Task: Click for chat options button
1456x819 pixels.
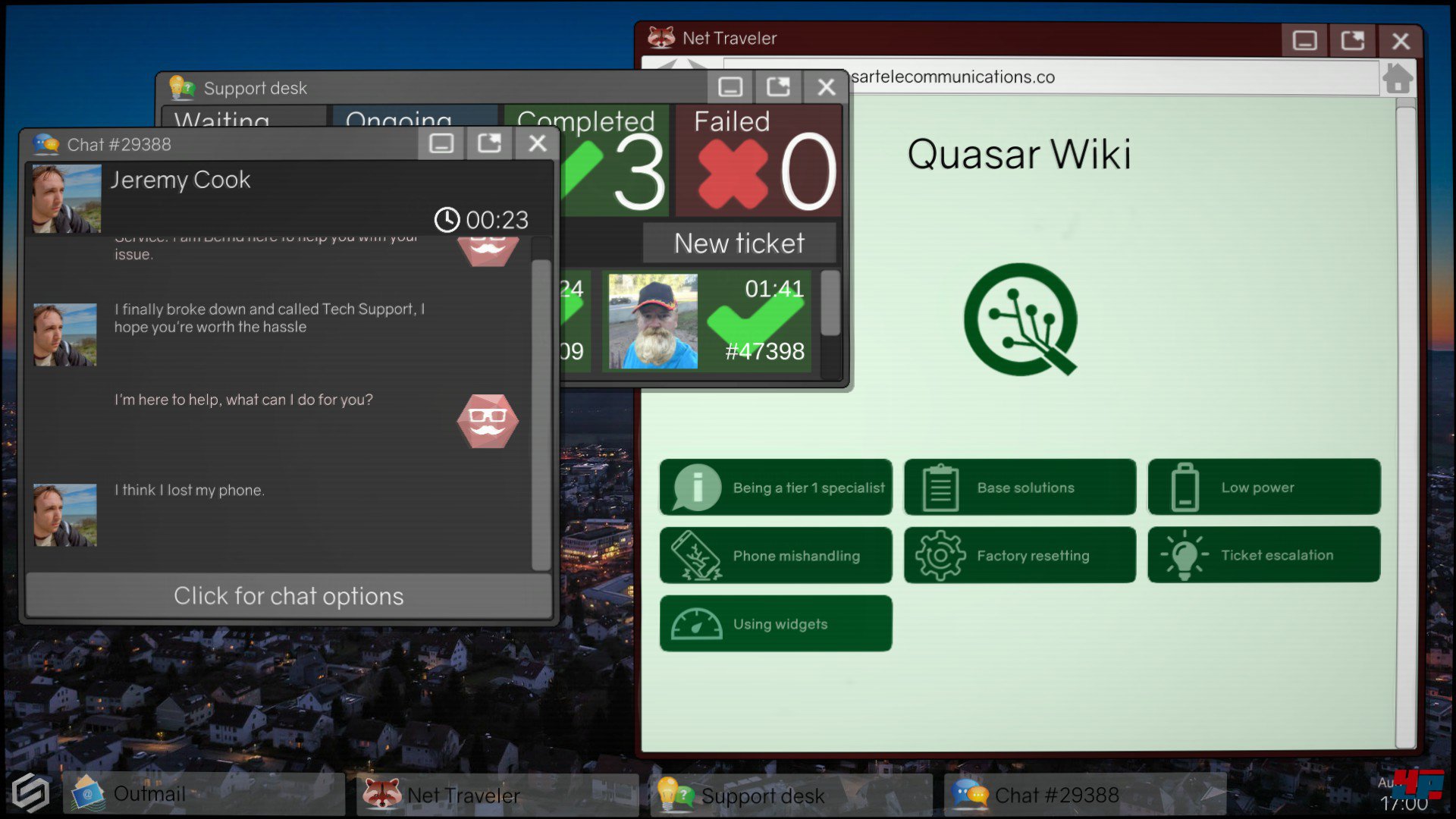Action: 288,596
